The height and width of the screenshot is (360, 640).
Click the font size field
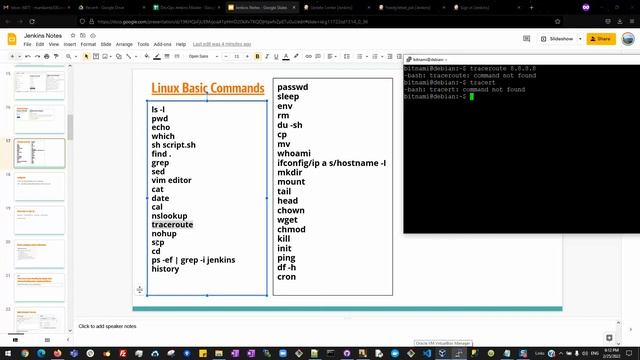coord(236,56)
